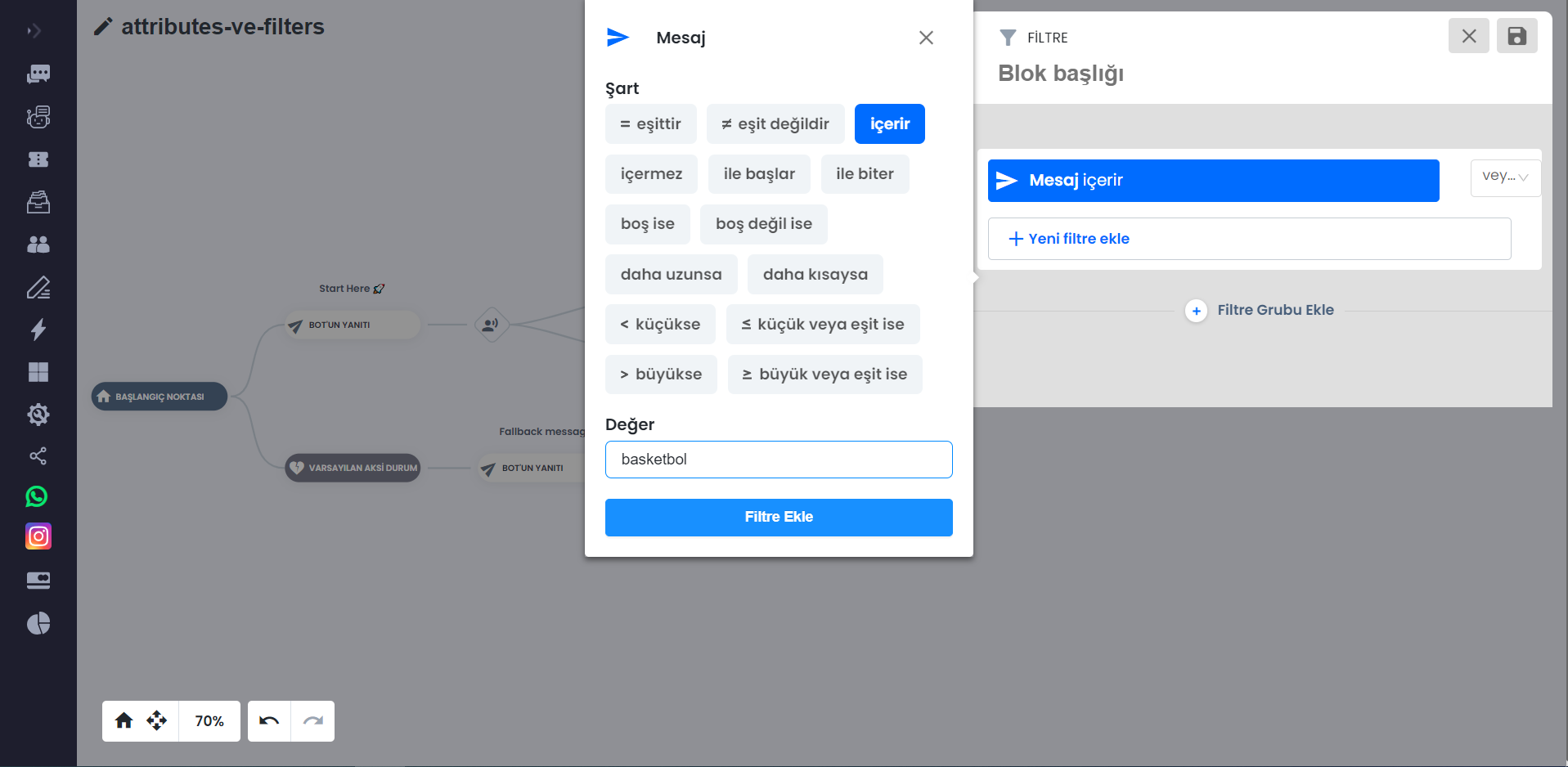
Task: Select the 'daha uzunsa' condition
Action: pos(672,275)
